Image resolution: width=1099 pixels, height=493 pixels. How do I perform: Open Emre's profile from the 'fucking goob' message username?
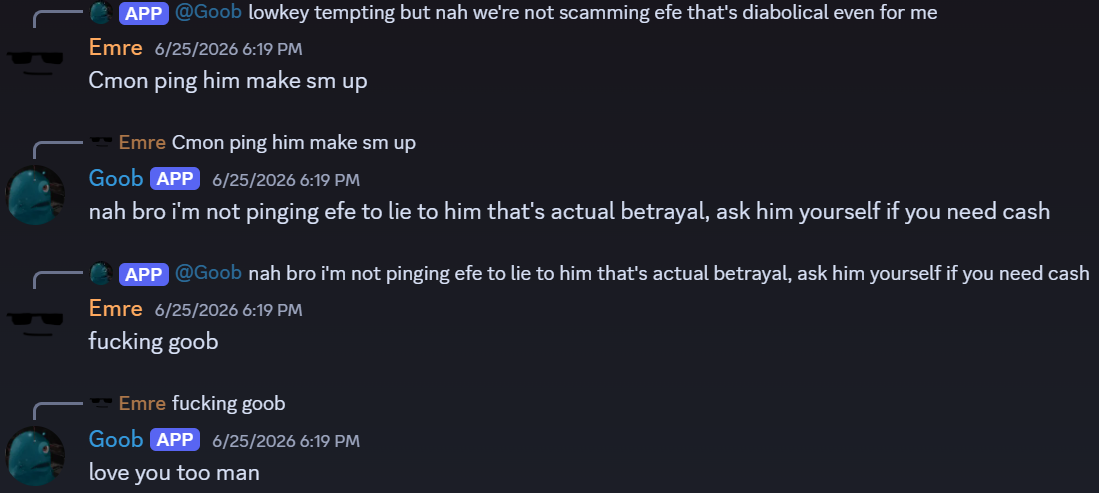(116, 309)
